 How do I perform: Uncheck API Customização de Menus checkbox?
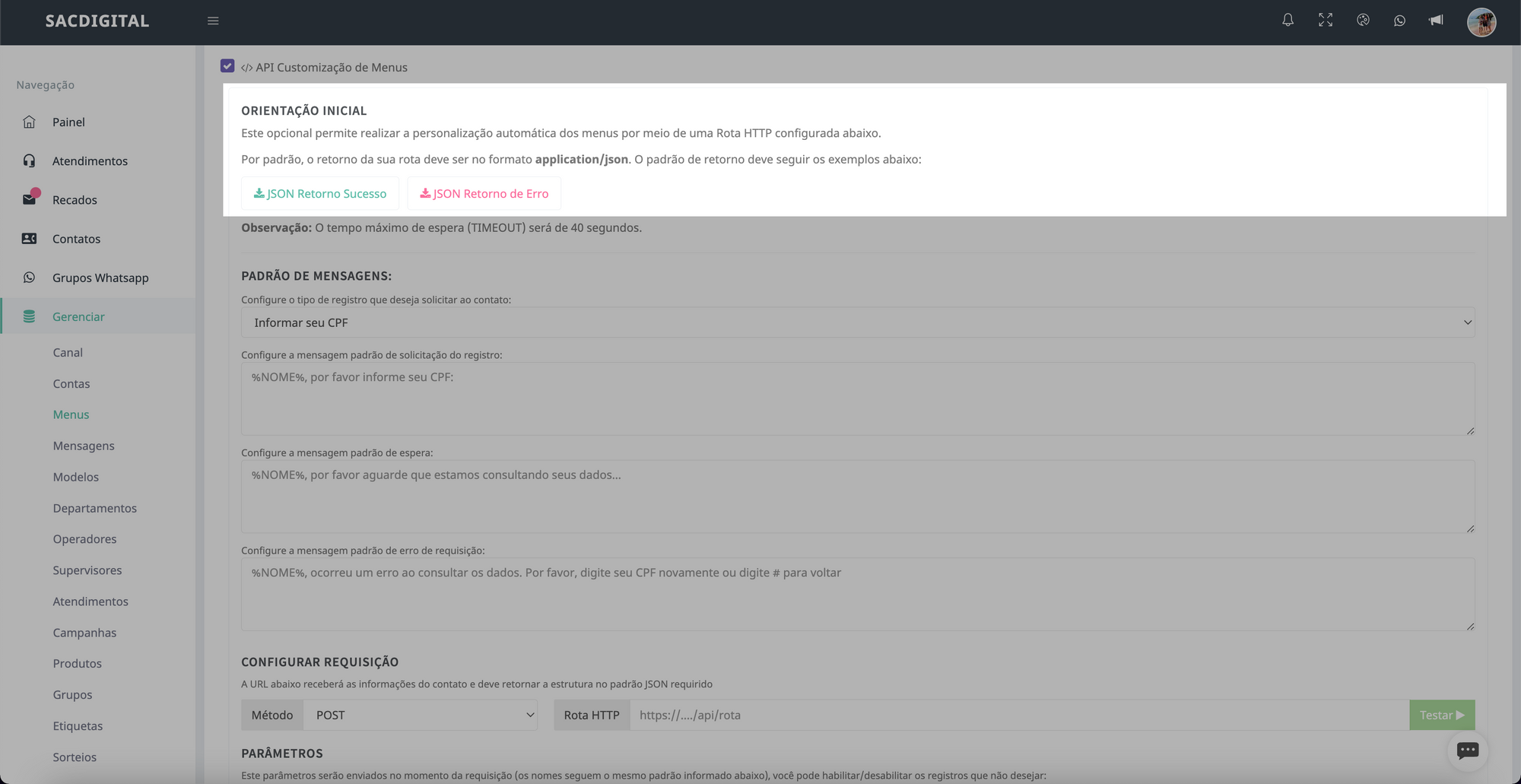(227, 66)
